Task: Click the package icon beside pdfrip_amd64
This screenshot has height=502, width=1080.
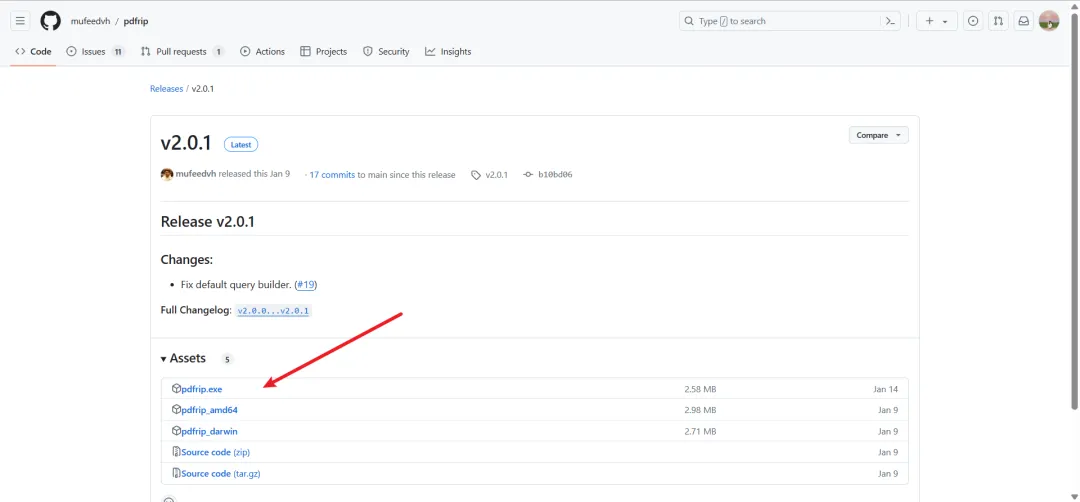Action: tap(176, 410)
